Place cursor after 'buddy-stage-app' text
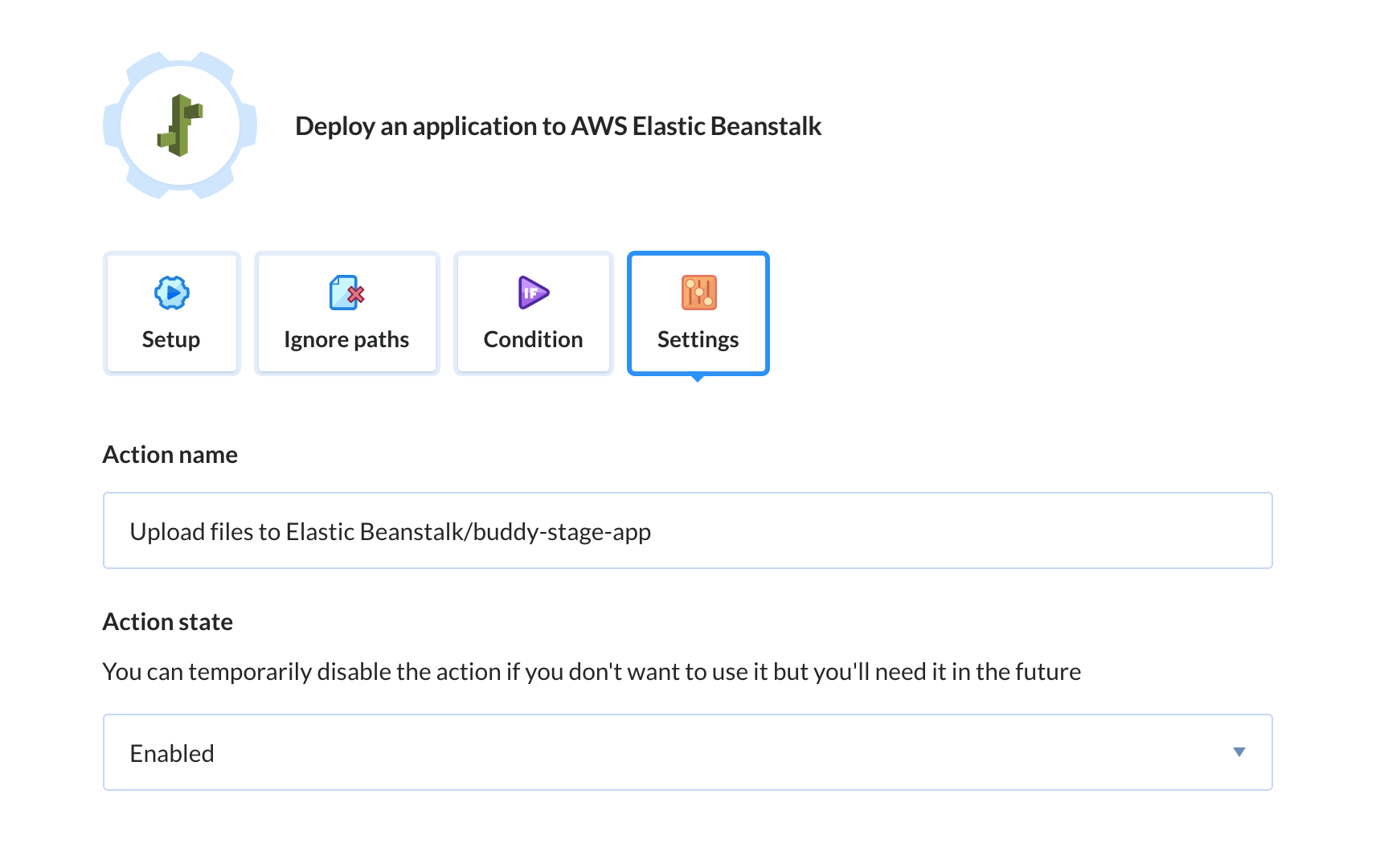This screenshot has width=1376, height=868. (x=653, y=532)
